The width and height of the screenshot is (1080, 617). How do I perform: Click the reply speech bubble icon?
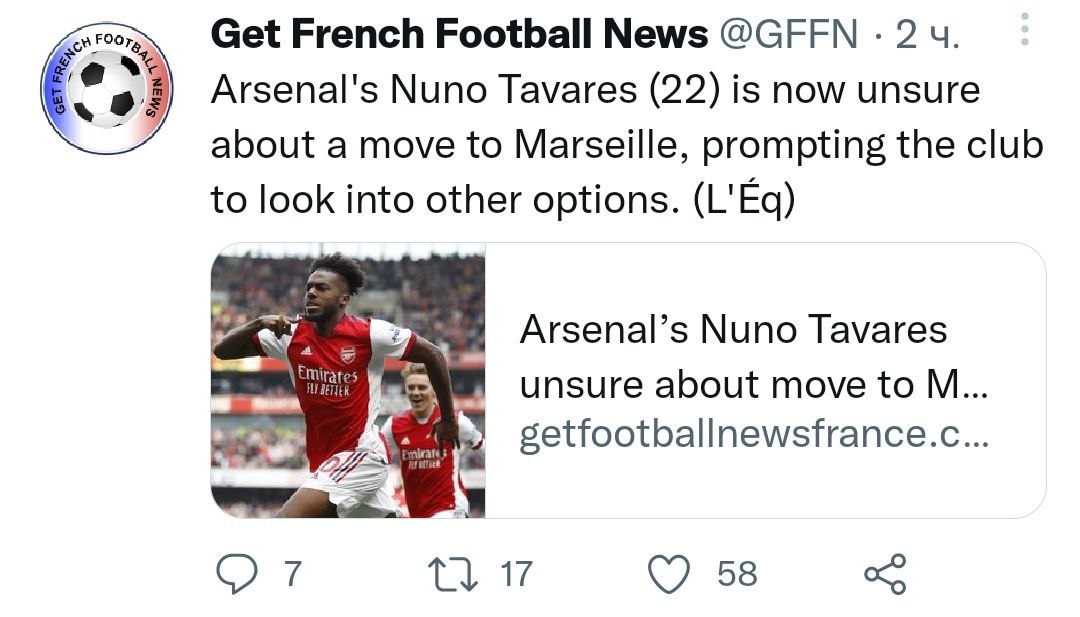tap(237, 574)
